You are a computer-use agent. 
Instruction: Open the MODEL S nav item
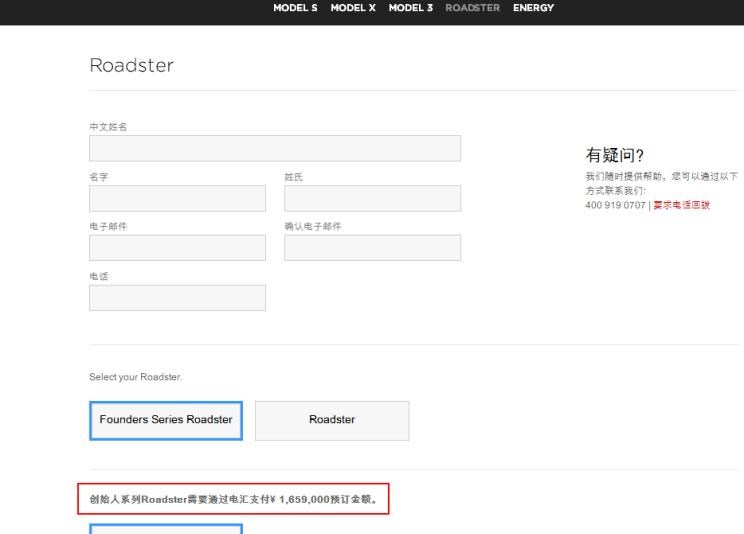coord(295,8)
